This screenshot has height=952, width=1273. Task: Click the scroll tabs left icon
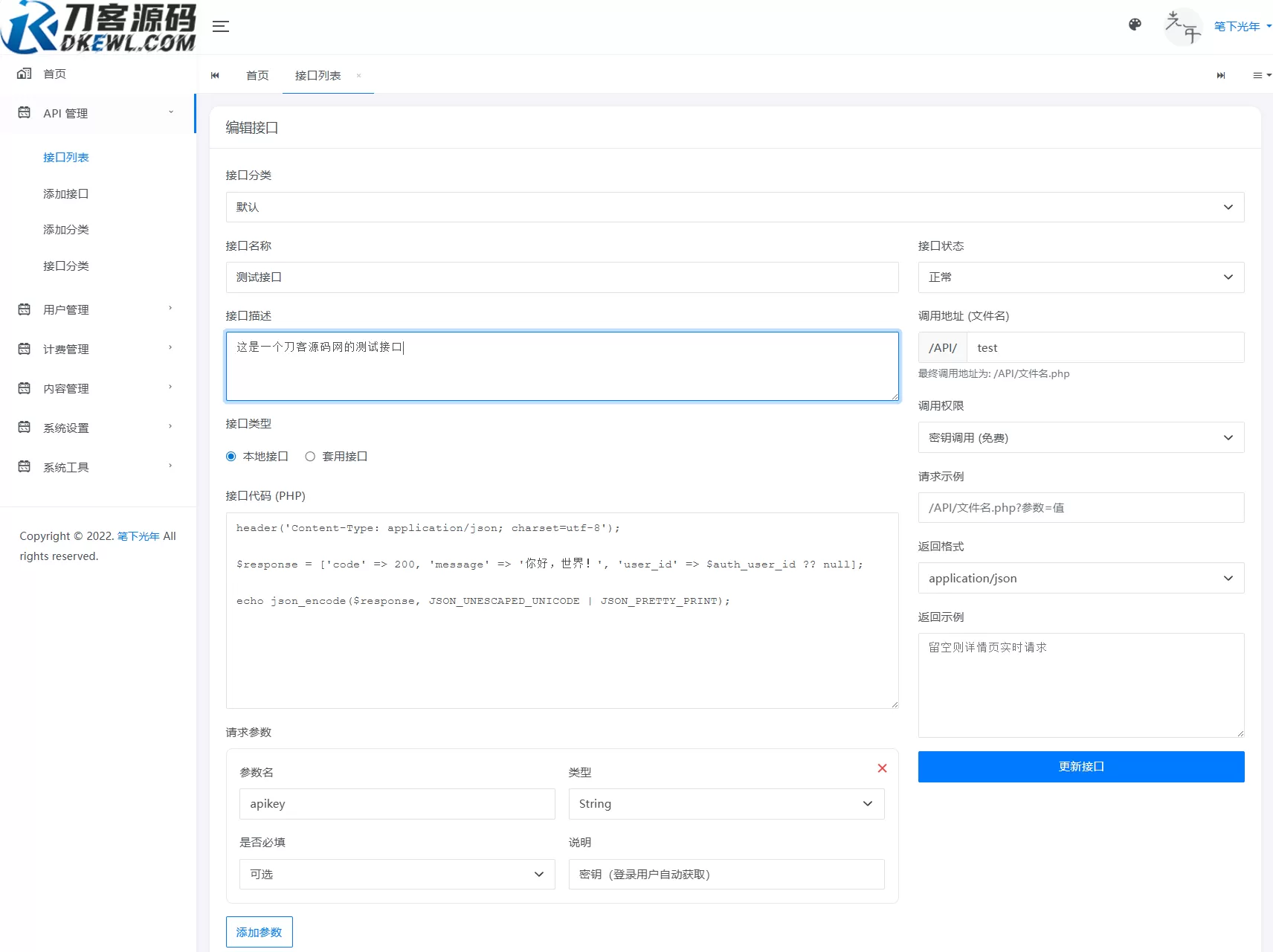pos(215,75)
